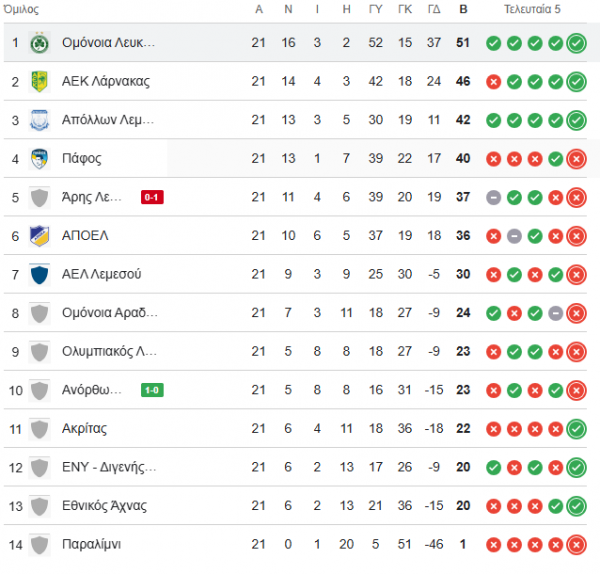Click the Τελευταία 5 column header
Viewport: 600px width, 574px height.
(532, 9)
